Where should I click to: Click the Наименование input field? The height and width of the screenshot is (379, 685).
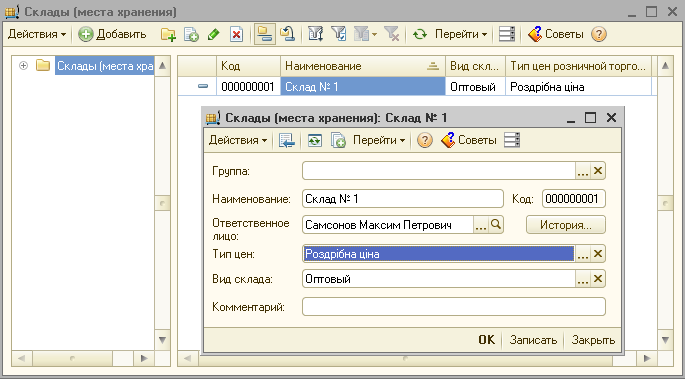coord(403,199)
